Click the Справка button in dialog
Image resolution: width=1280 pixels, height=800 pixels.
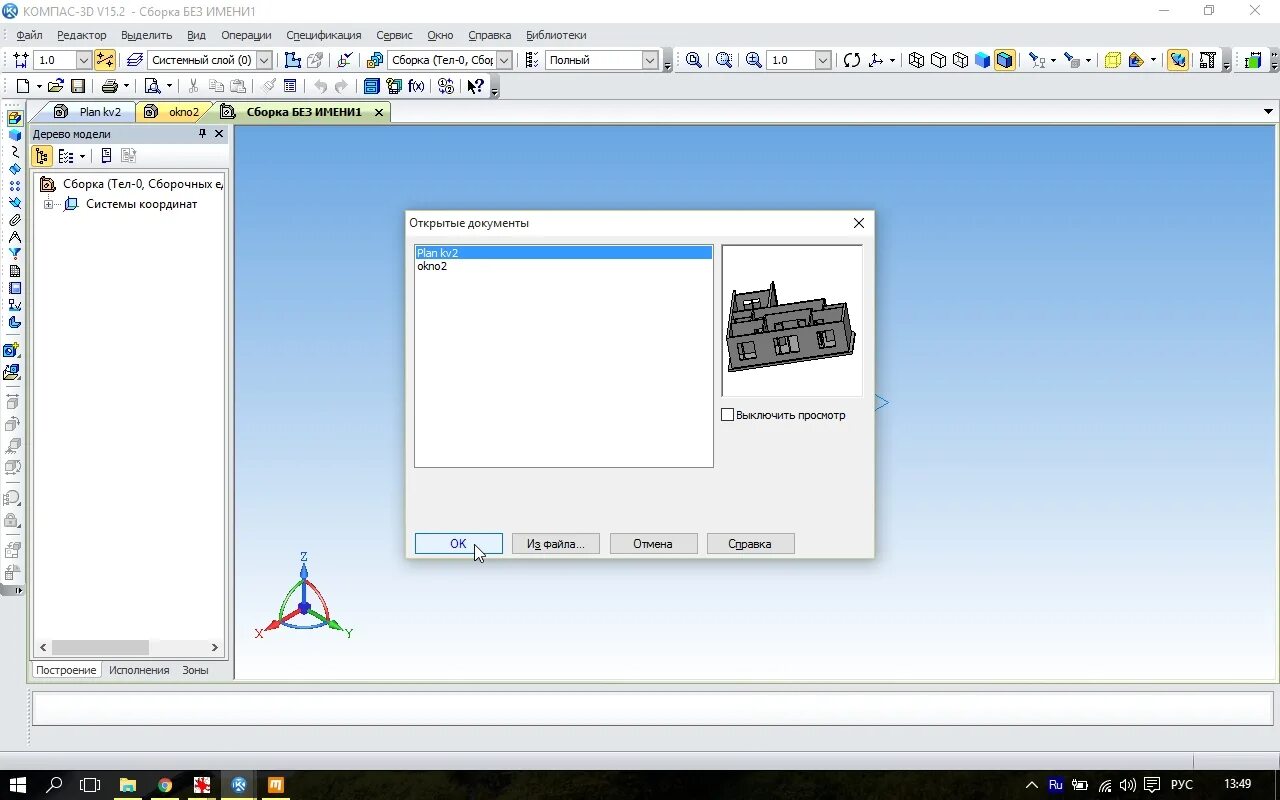(x=750, y=544)
